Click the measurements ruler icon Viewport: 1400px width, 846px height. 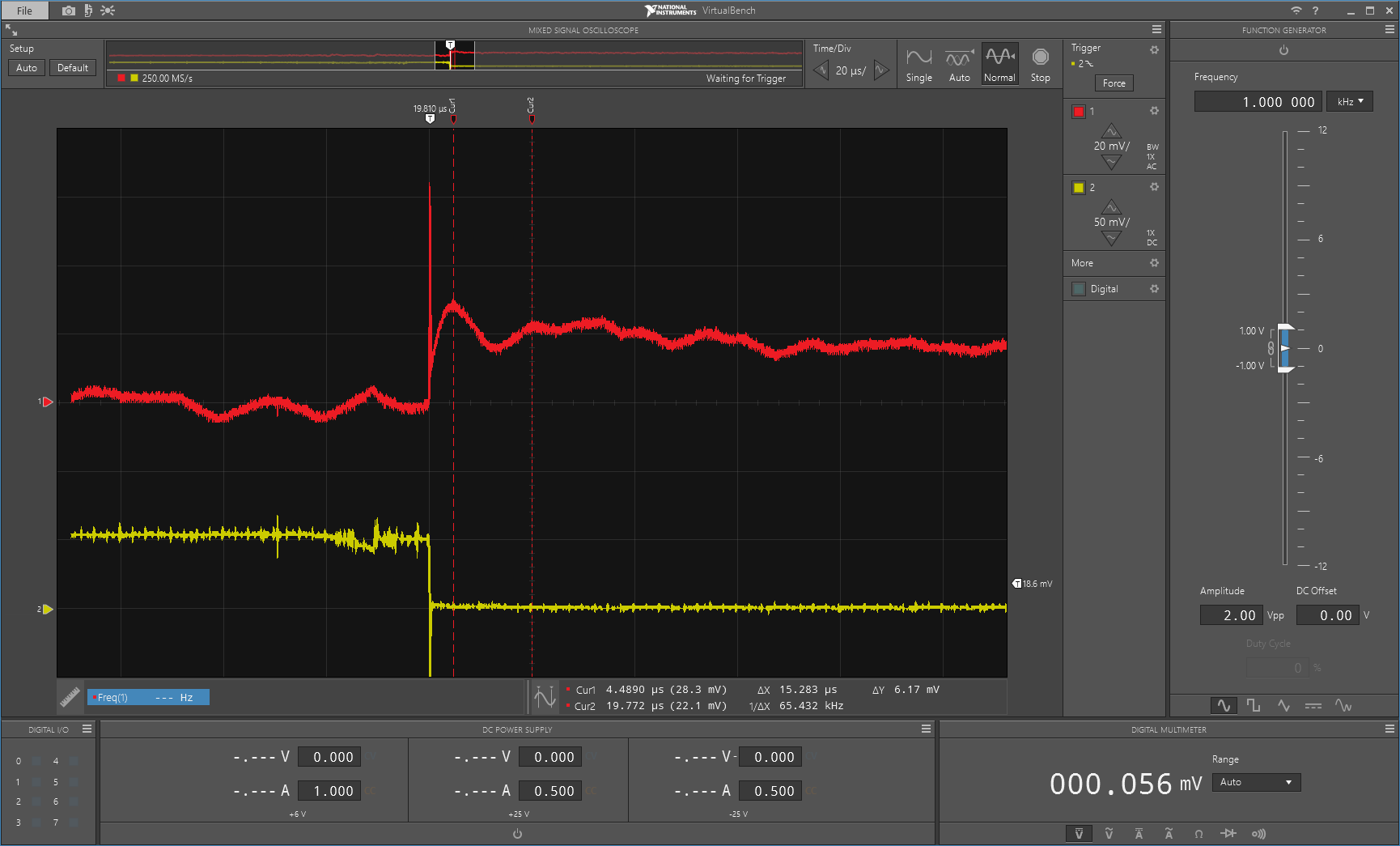70,696
